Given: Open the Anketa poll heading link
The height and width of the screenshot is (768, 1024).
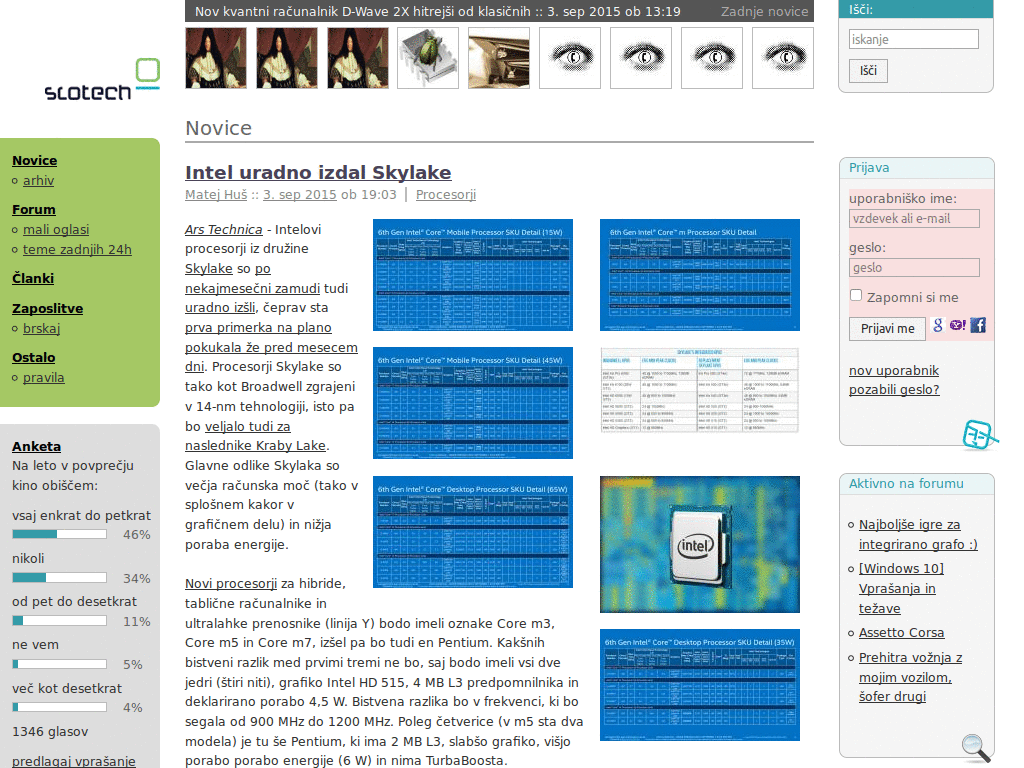Looking at the screenshot, I should (37, 447).
